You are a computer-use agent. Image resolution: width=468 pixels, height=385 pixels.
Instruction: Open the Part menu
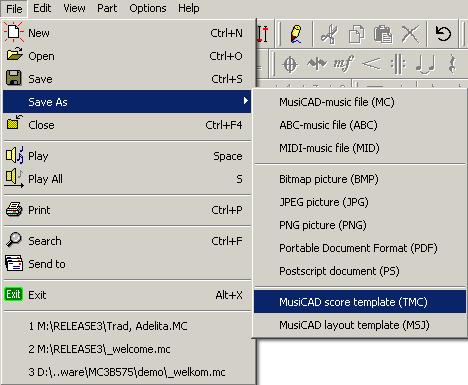coord(107,8)
